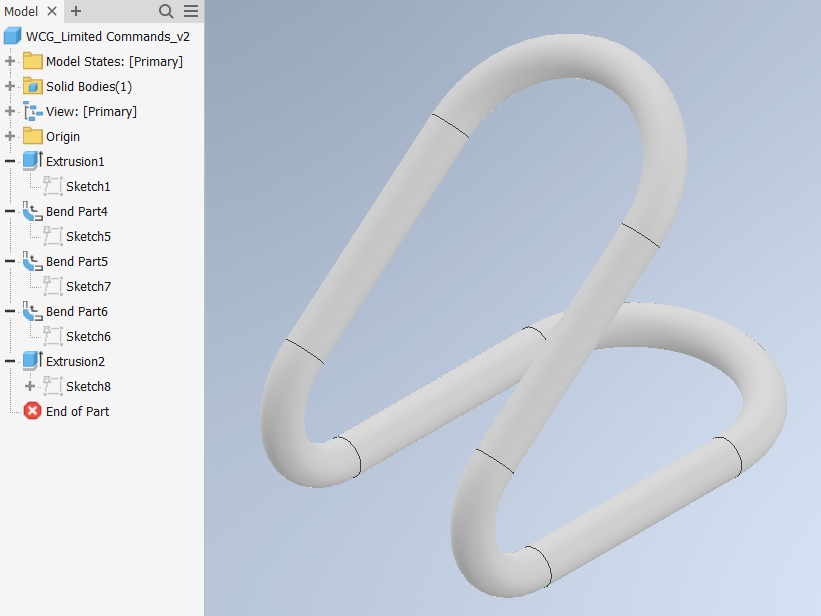
Task: Click the Solid Bodies folder icon
Action: click(x=32, y=86)
